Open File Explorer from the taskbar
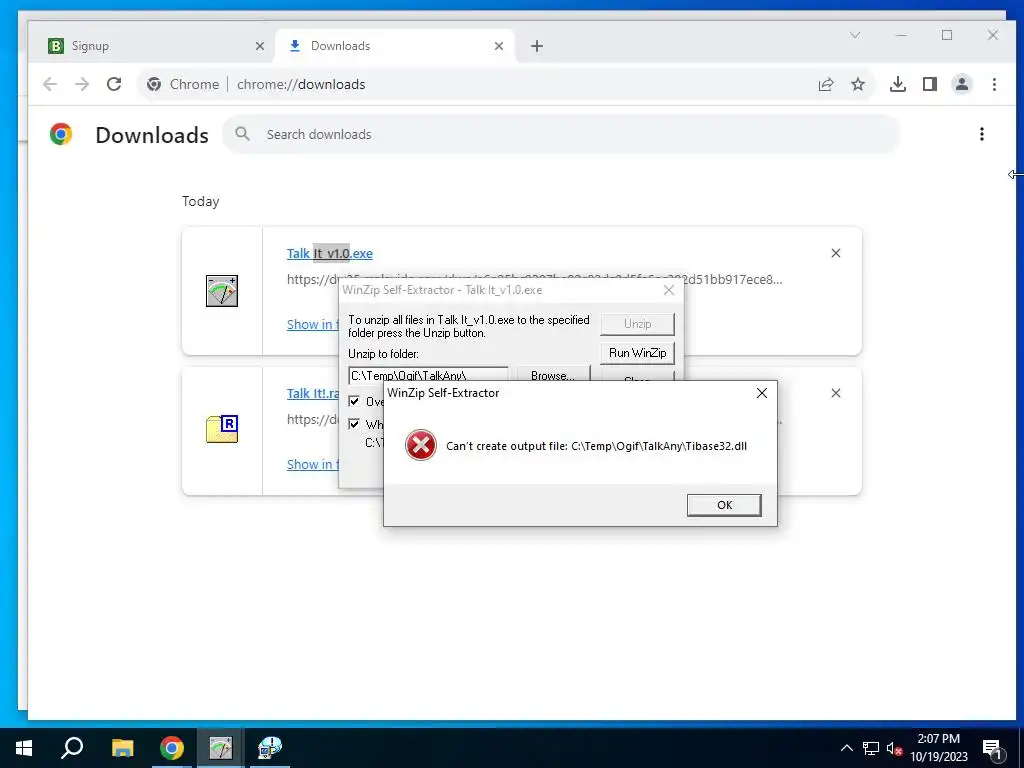The height and width of the screenshot is (768, 1024). pos(122,748)
